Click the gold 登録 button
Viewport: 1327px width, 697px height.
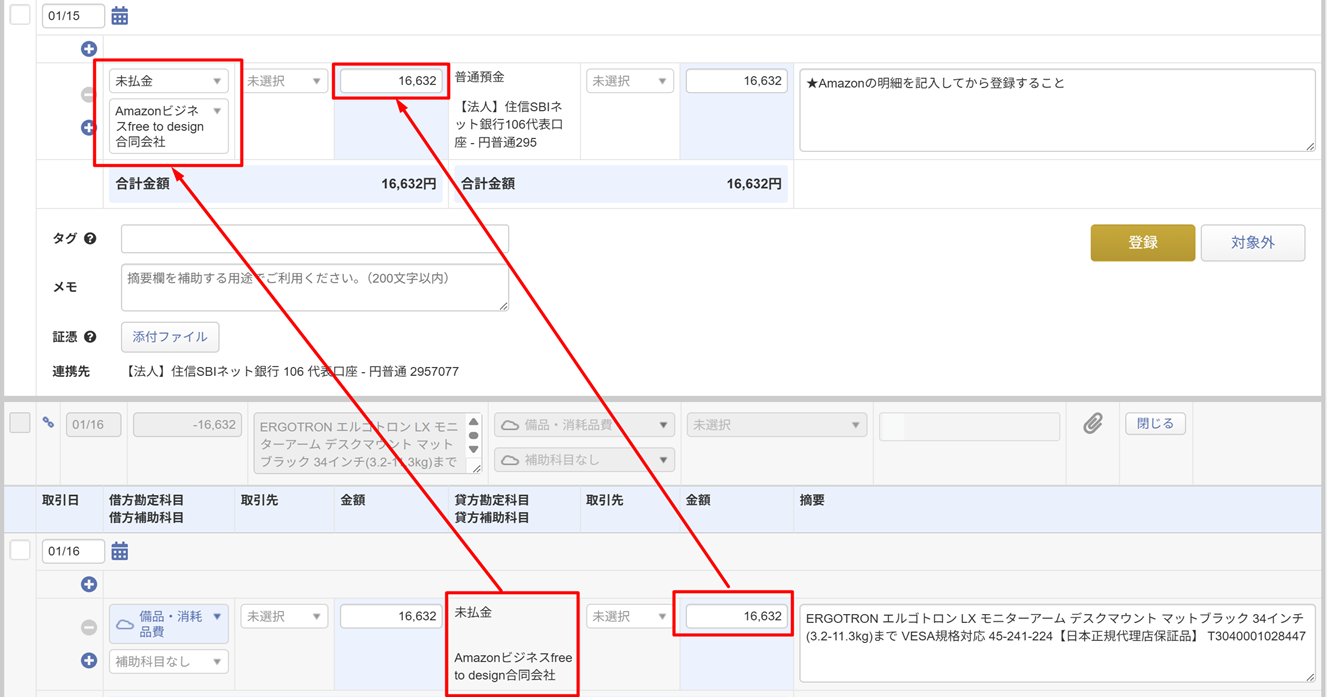[1142, 243]
